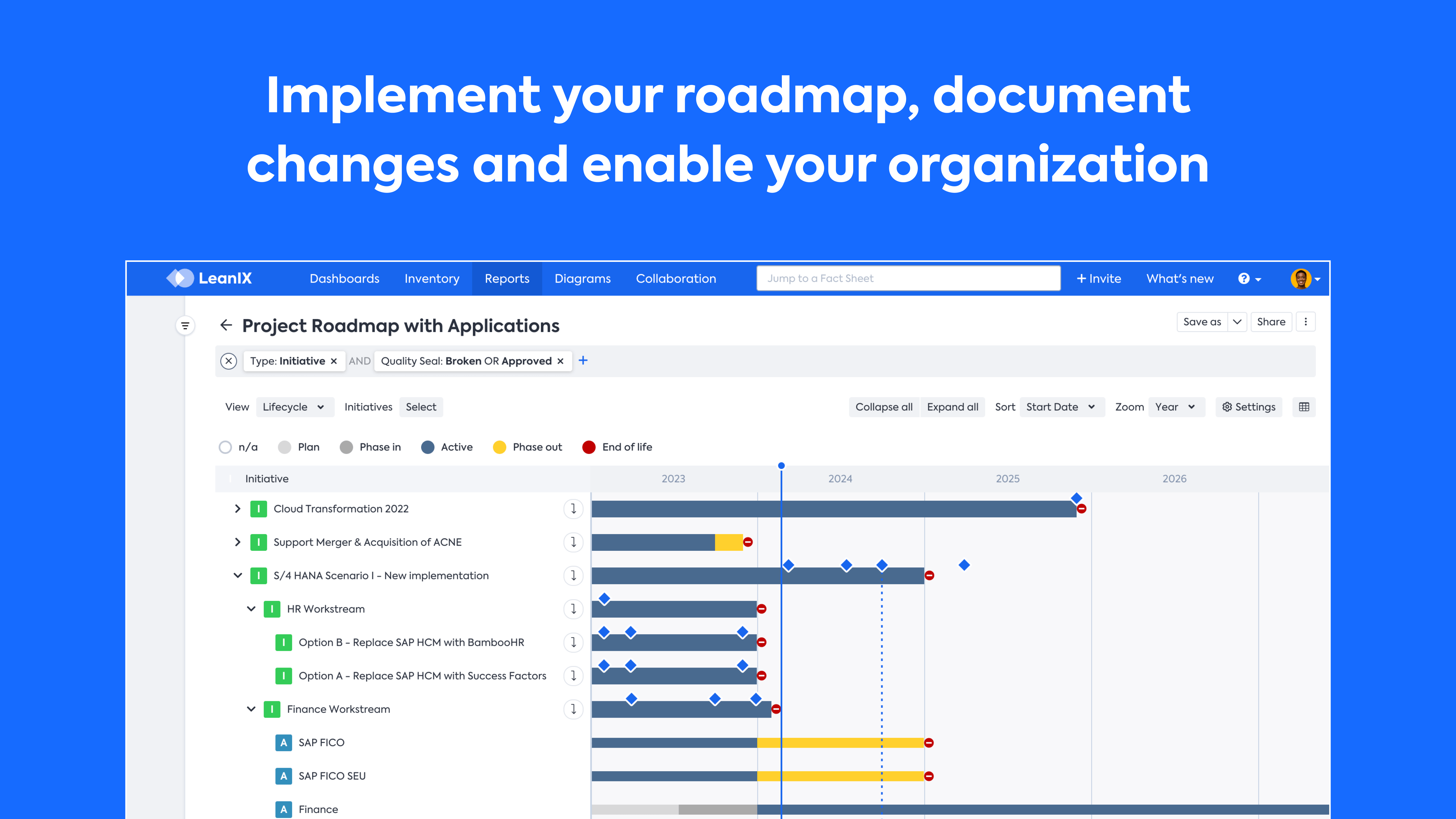
Task: Switch to the Diagrams tab
Action: coord(583,278)
